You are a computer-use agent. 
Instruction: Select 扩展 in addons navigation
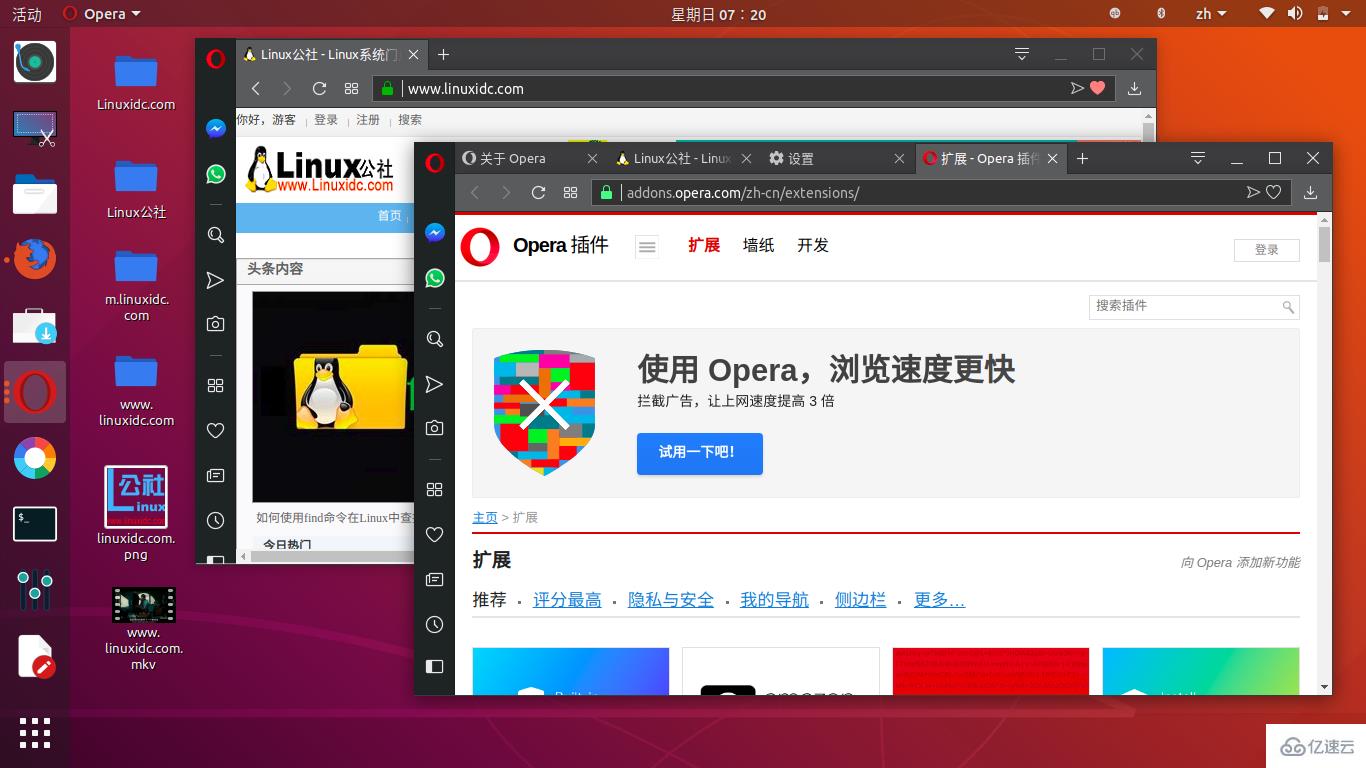pyautogui.click(x=704, y=245)
